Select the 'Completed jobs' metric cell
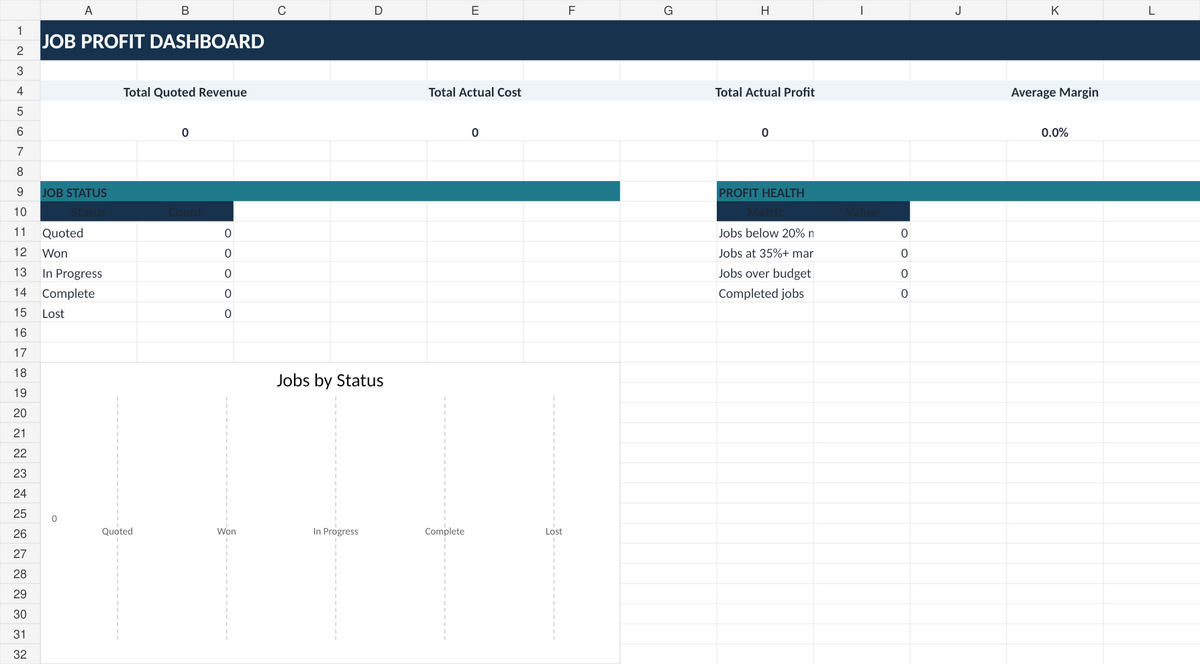1200x664 pixels. (x=765, y=293)
